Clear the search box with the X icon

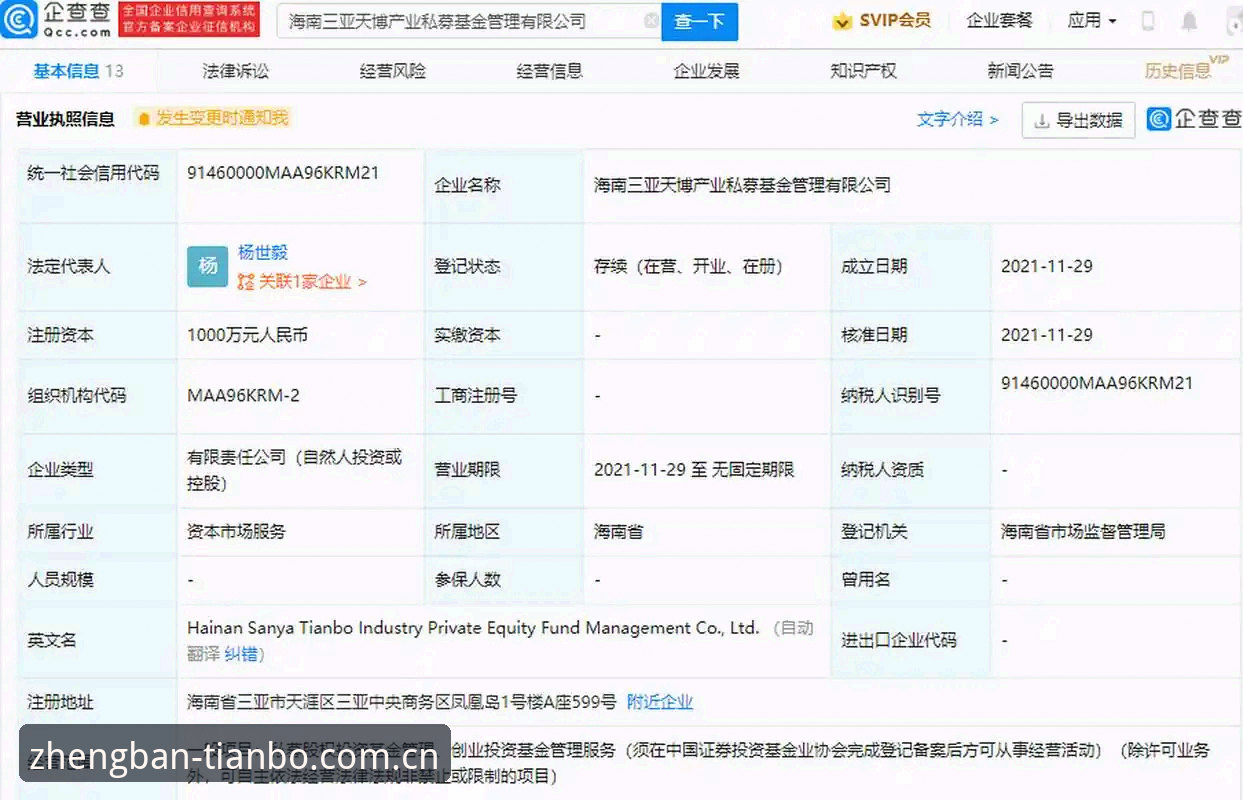click(651, 21)
